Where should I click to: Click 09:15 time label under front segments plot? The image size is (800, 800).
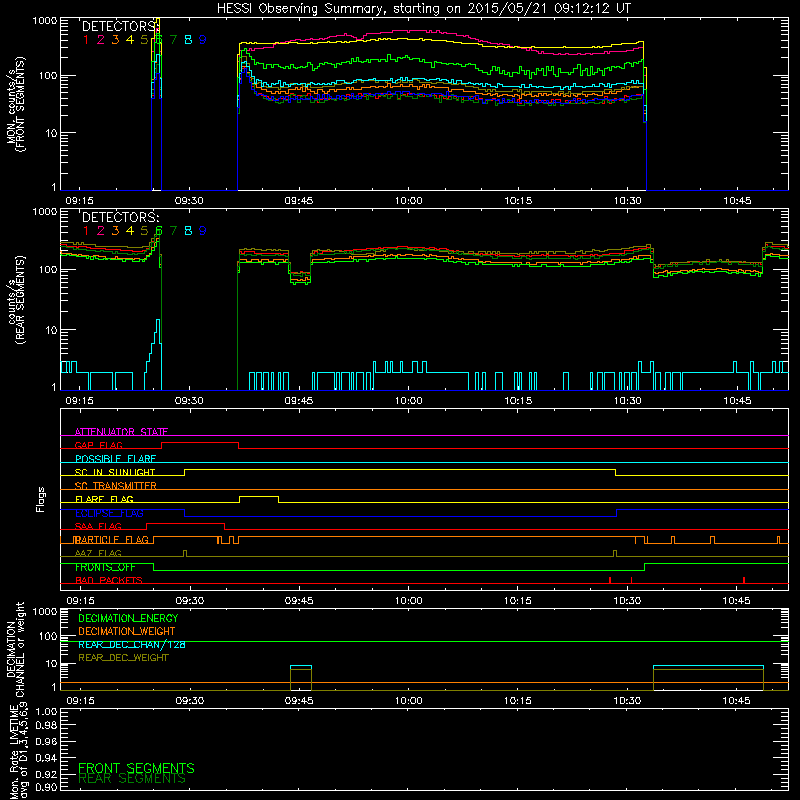pyautogui.click(x=80, y=201)
